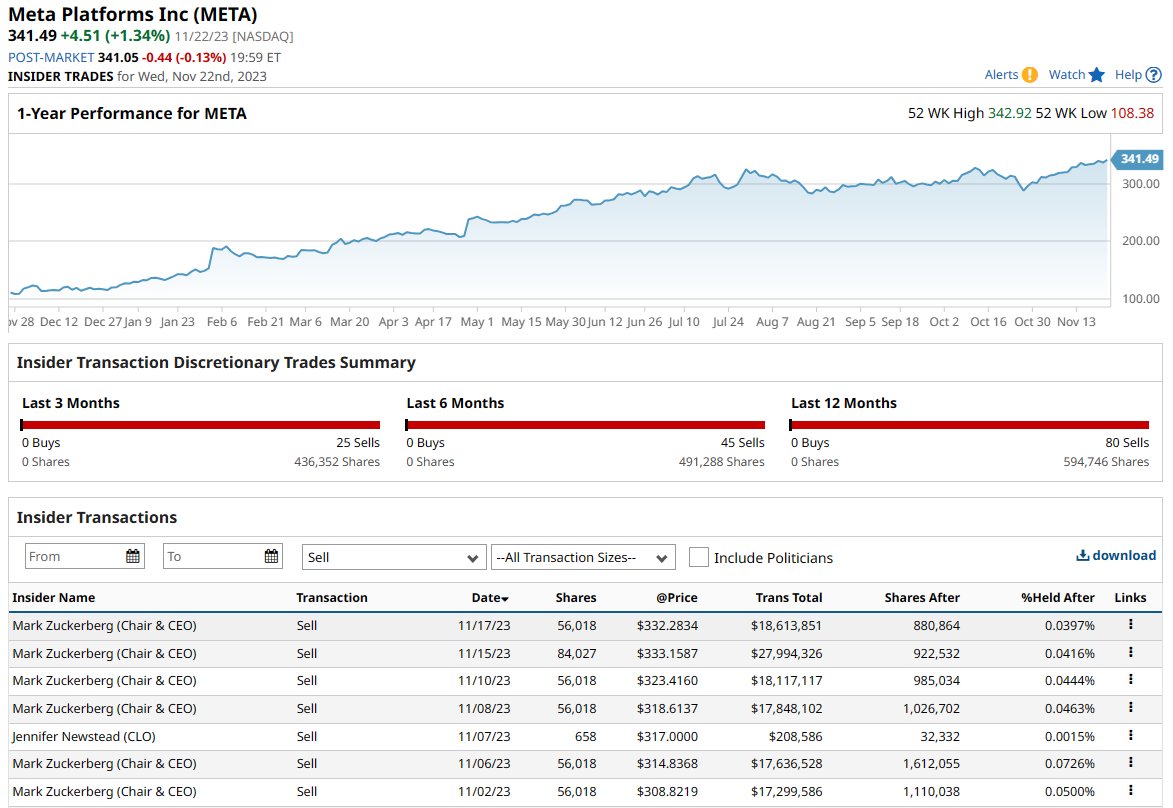Open the Links kebab menu for the 11/17/23 trade
The width and height of the screenshot is (1173, 808).
tap(1131, 625)
